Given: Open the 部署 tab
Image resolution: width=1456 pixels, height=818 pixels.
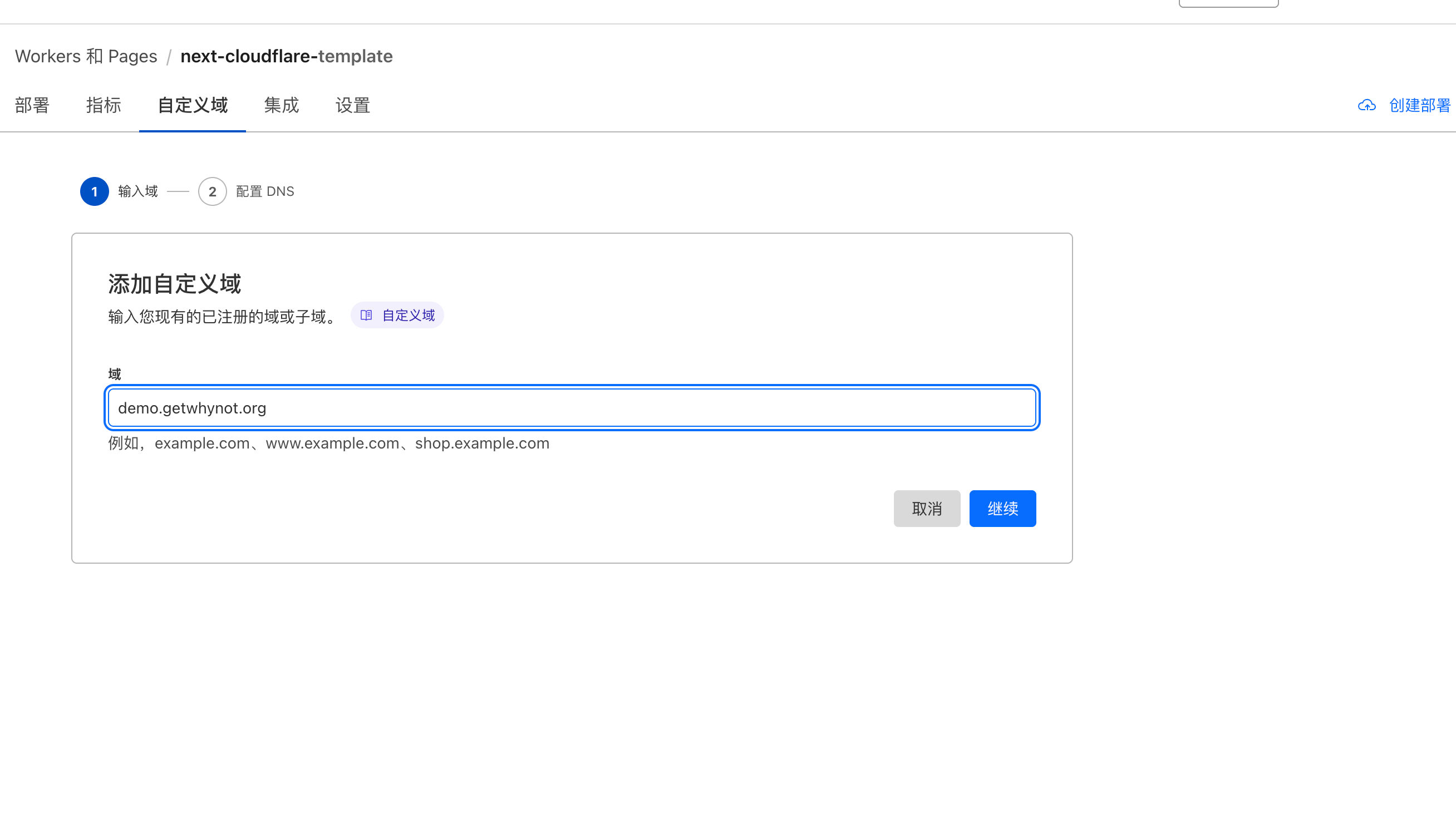Looking at the screenshot, I should pos(32,106).
